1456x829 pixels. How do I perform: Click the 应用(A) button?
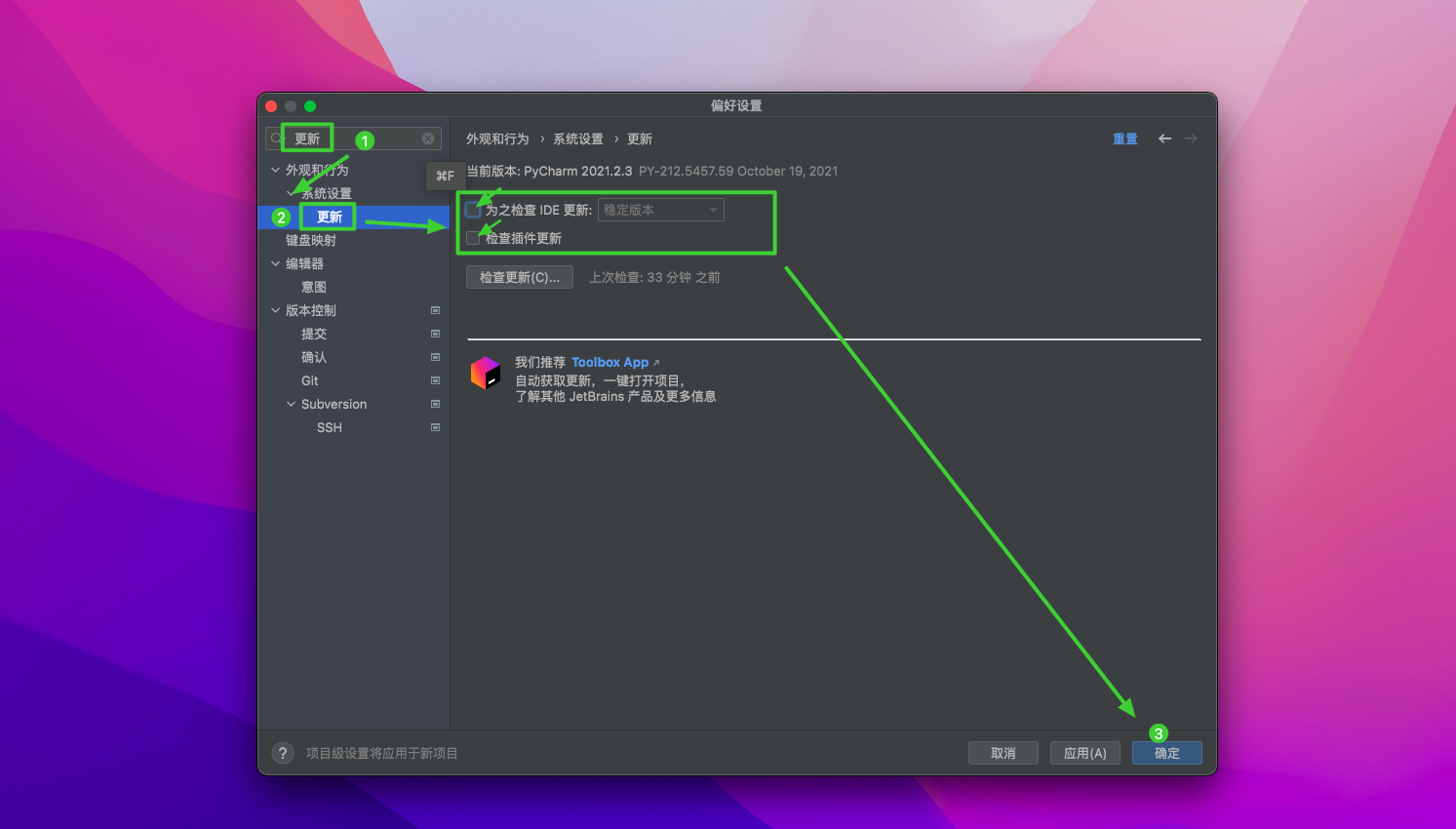pyautogui.click(x=1085, y=753)
